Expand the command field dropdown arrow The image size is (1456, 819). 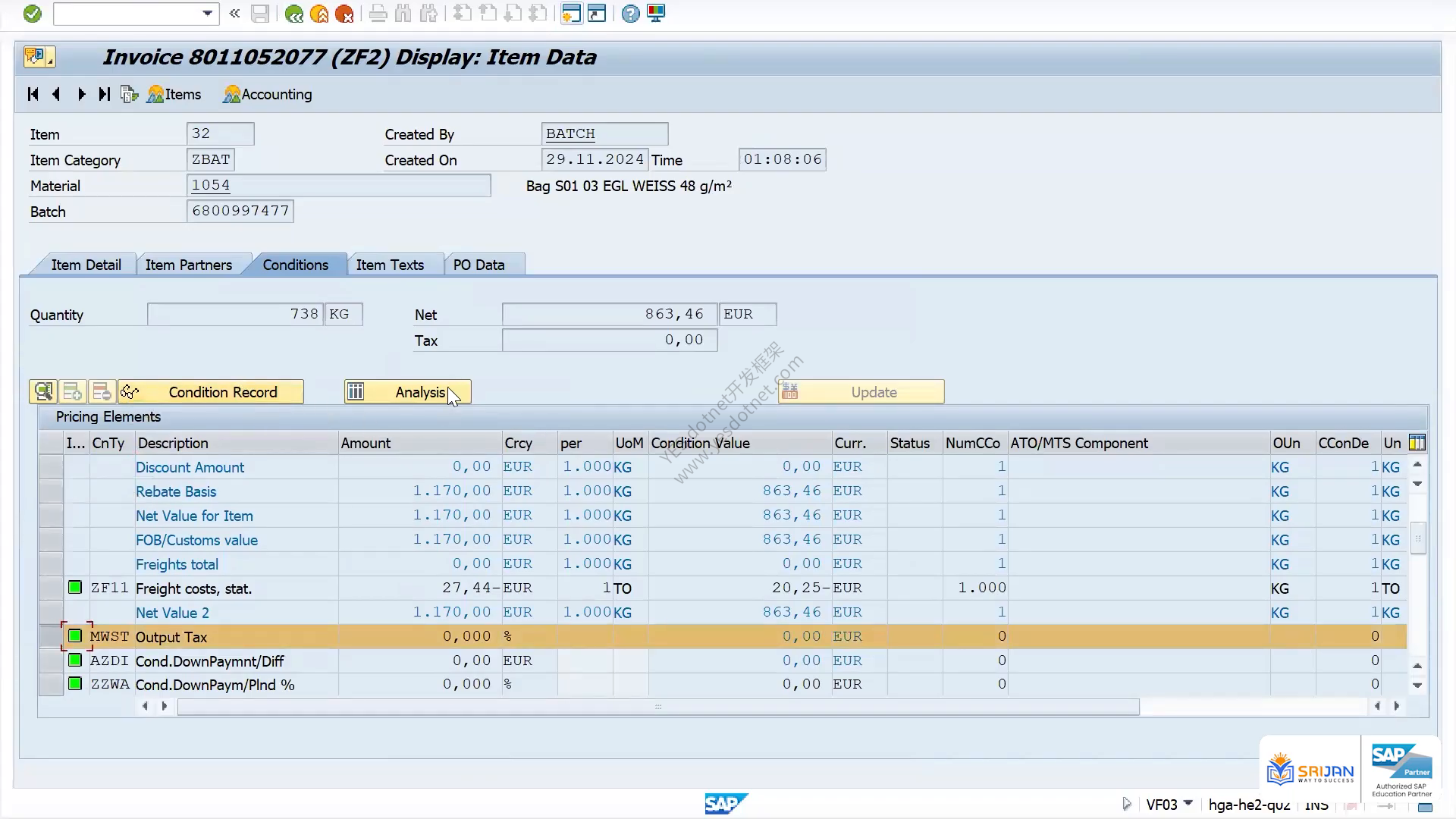coord(207,14)
